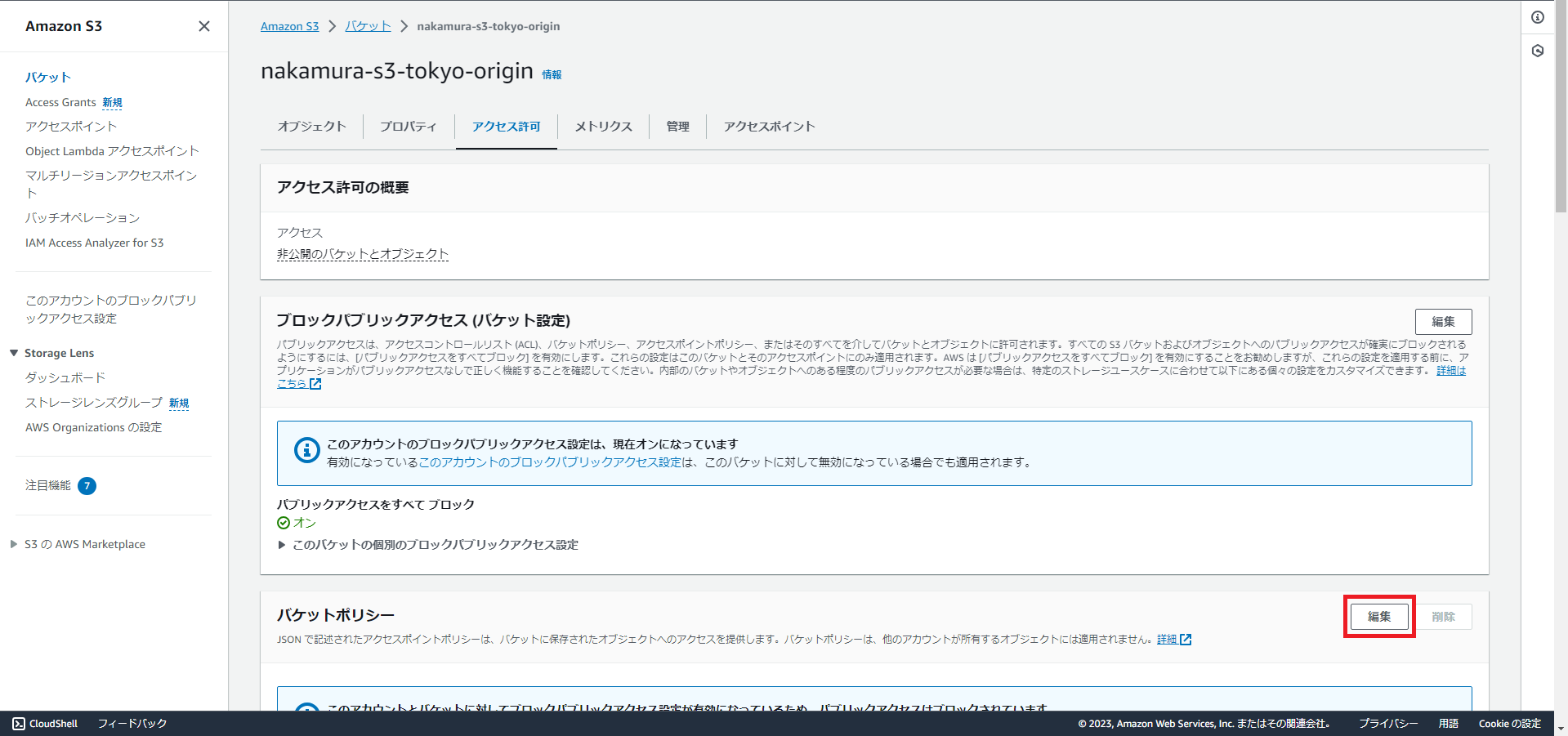Open Cookie の設定 in footer
The height and width of the screenshot is (736, 1568).
(1509, 724)
